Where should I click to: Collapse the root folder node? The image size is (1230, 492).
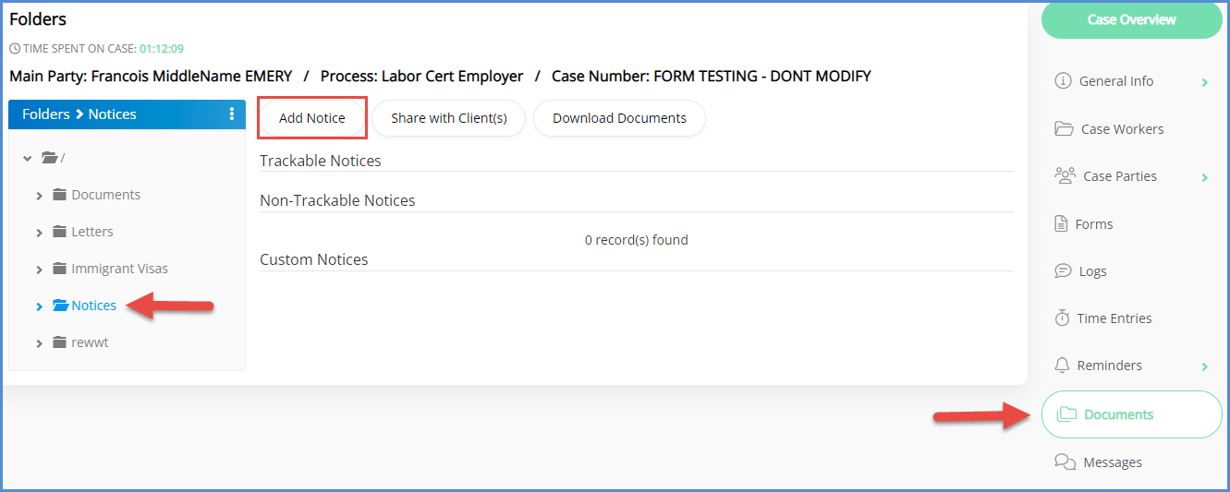28,158
